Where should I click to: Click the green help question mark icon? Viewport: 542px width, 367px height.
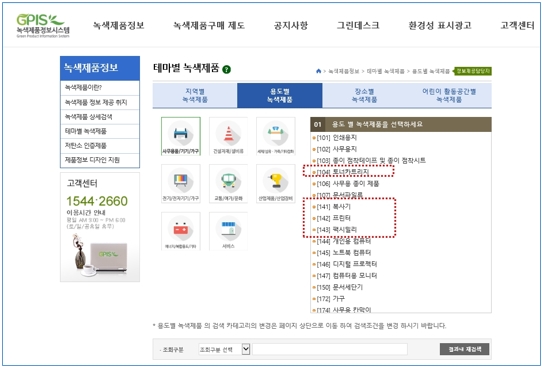[226, 69]
